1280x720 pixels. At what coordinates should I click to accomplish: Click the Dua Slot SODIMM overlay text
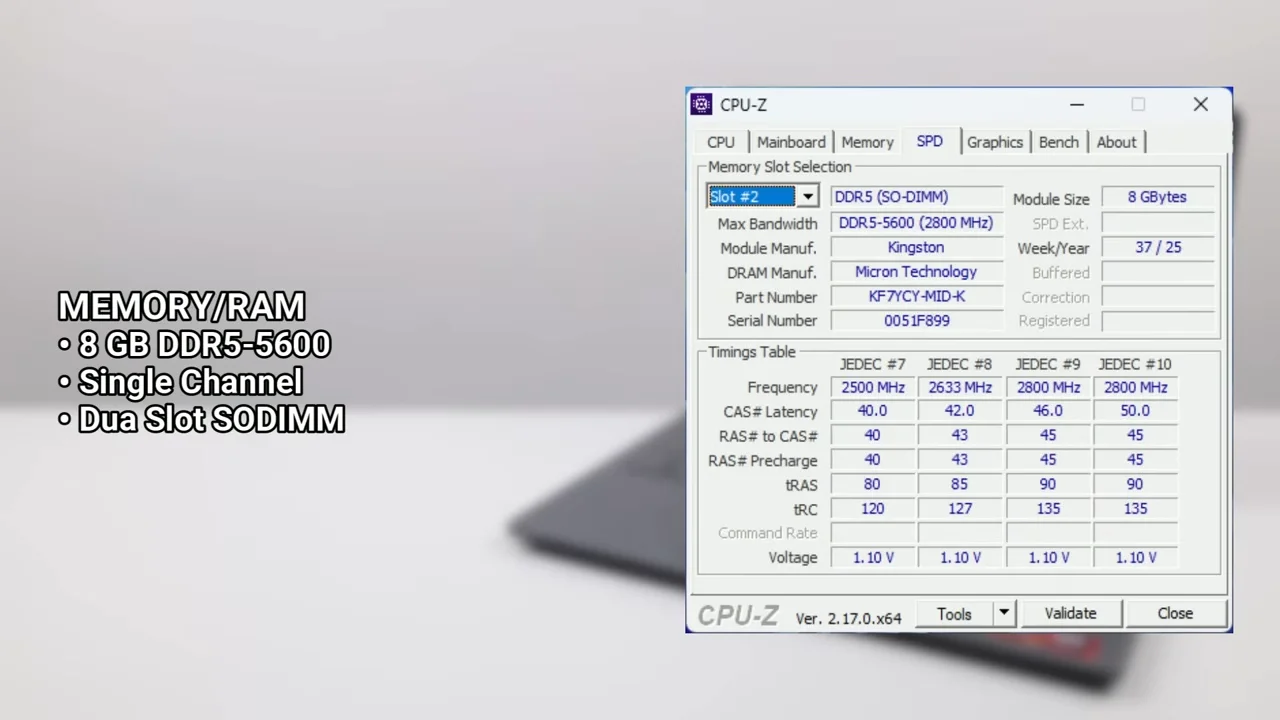click(x=211, y=419)
